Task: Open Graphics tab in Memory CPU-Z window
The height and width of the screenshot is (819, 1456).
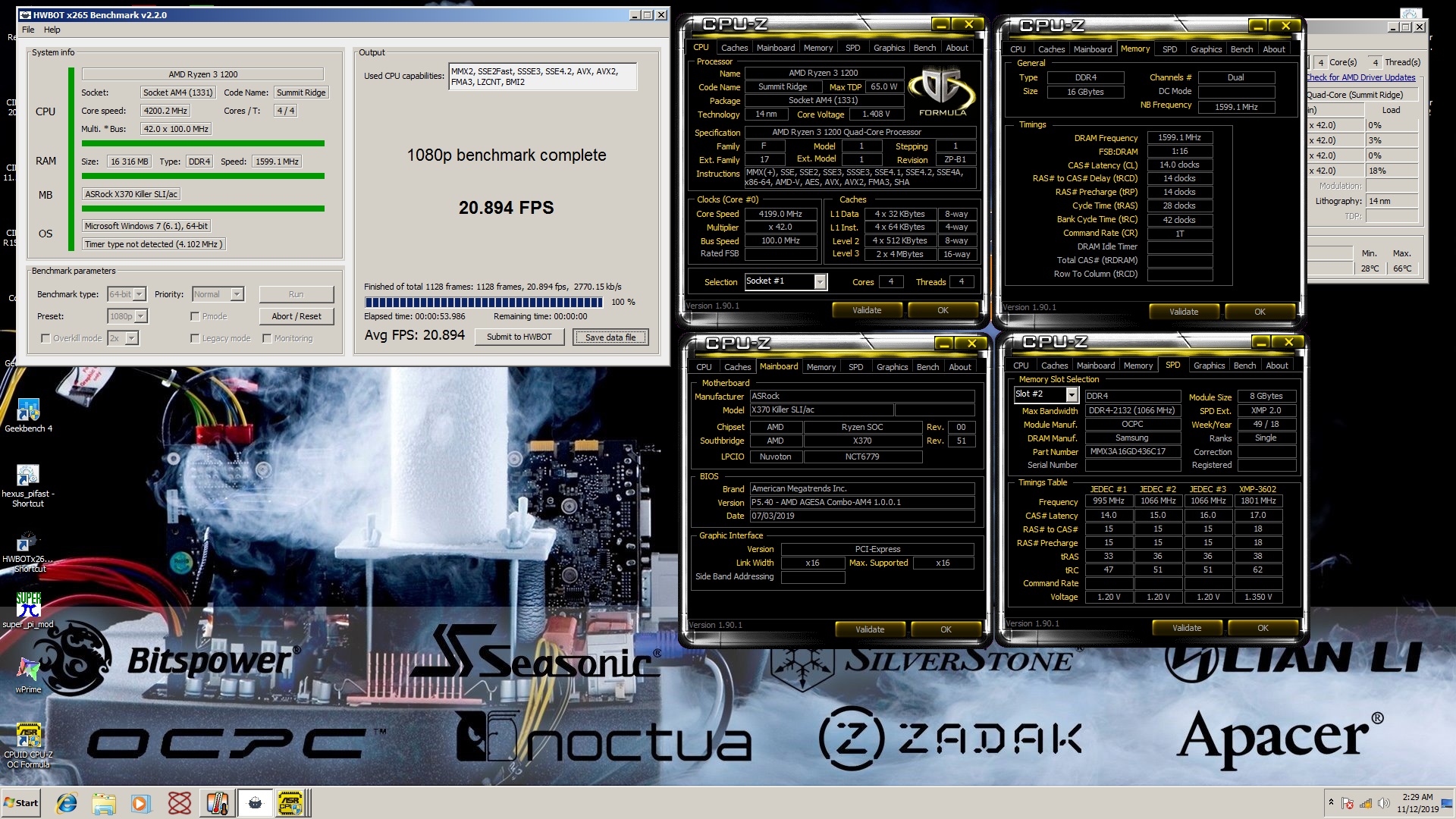Action: [1206, 49]
